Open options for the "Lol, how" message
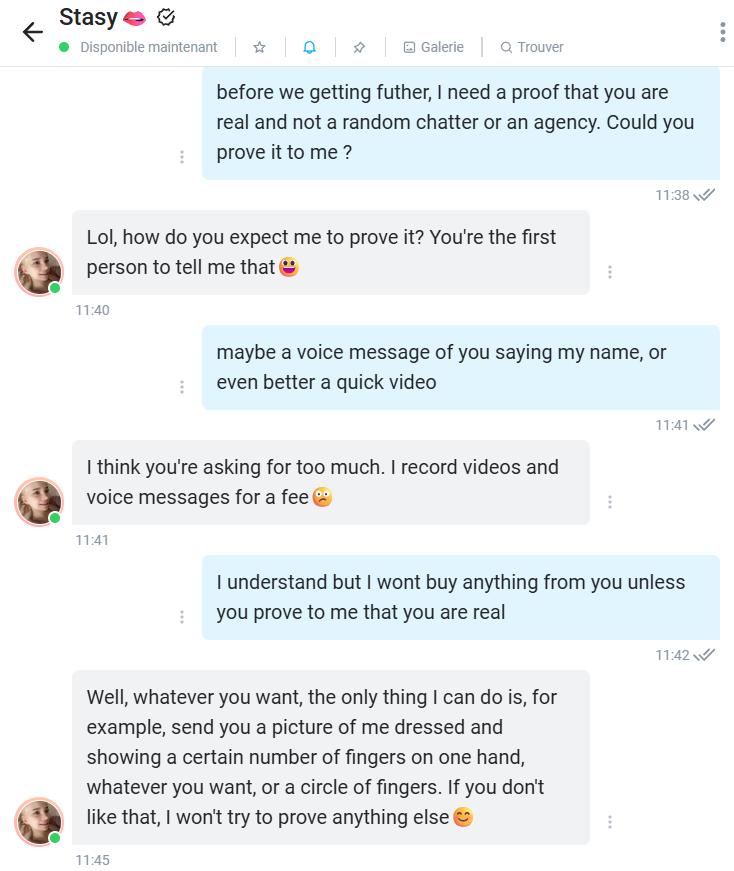 coord(610,272)
